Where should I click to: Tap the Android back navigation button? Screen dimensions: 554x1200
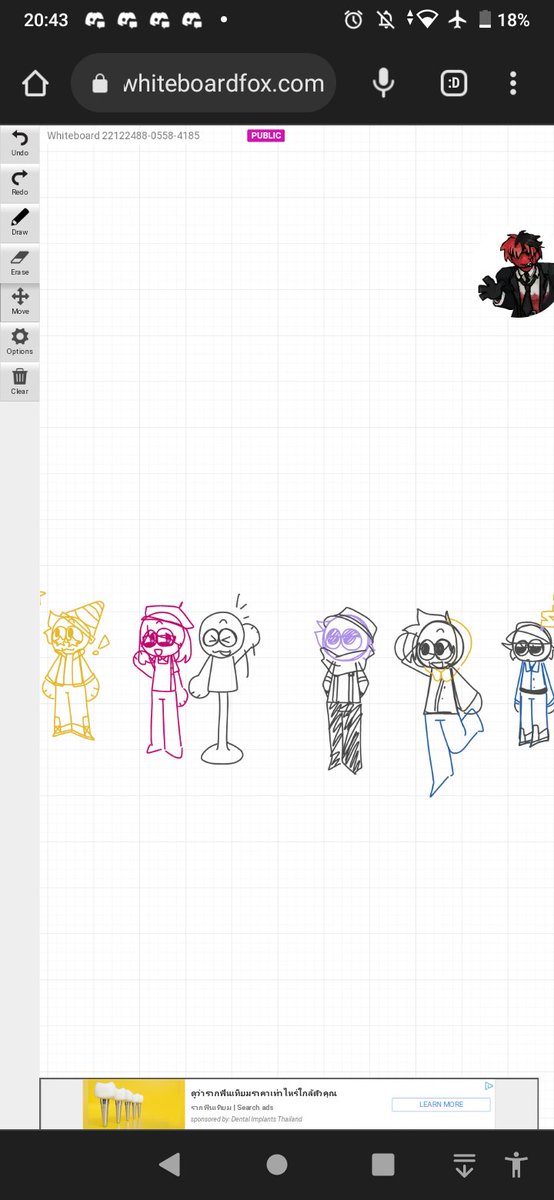[170, 1164]
